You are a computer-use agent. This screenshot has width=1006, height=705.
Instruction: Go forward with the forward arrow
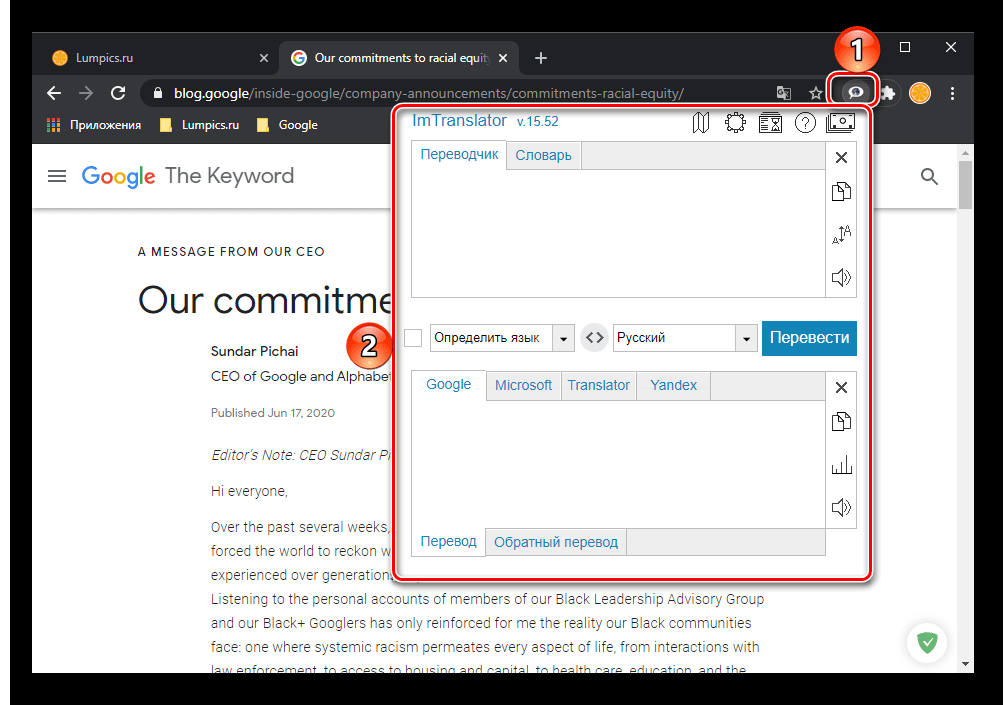(85, 93)
